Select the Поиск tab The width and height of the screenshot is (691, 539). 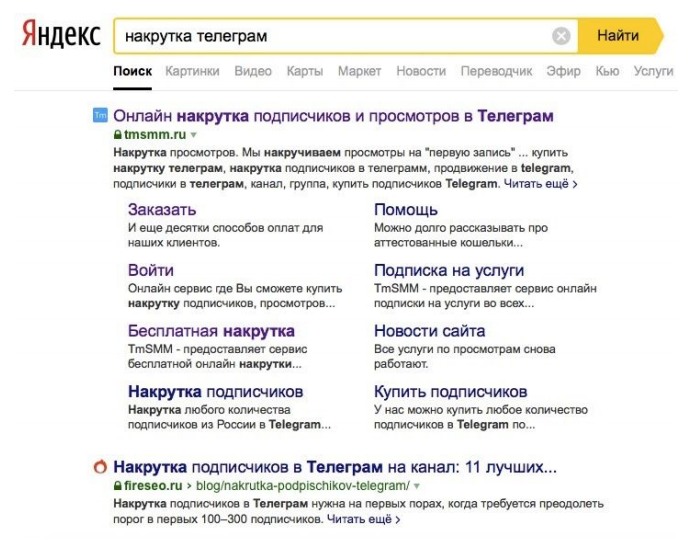click(x=133, y=71)
